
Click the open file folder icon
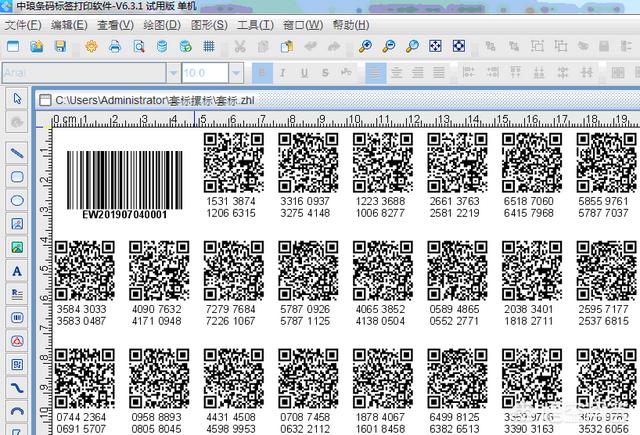(x=37, y=47)
